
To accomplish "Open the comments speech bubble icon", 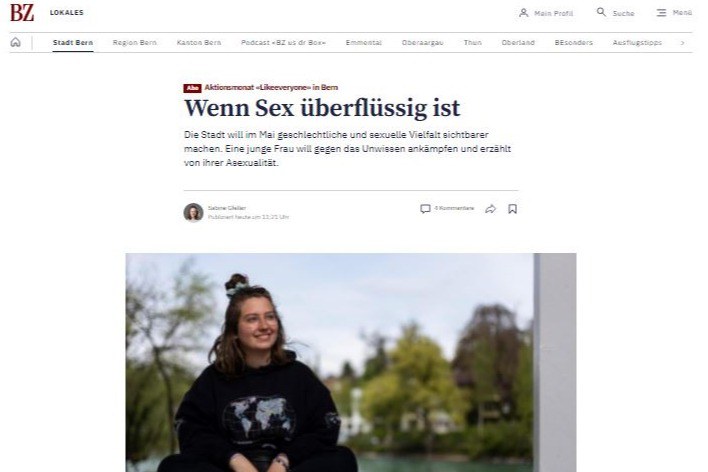I will point(425,209).
